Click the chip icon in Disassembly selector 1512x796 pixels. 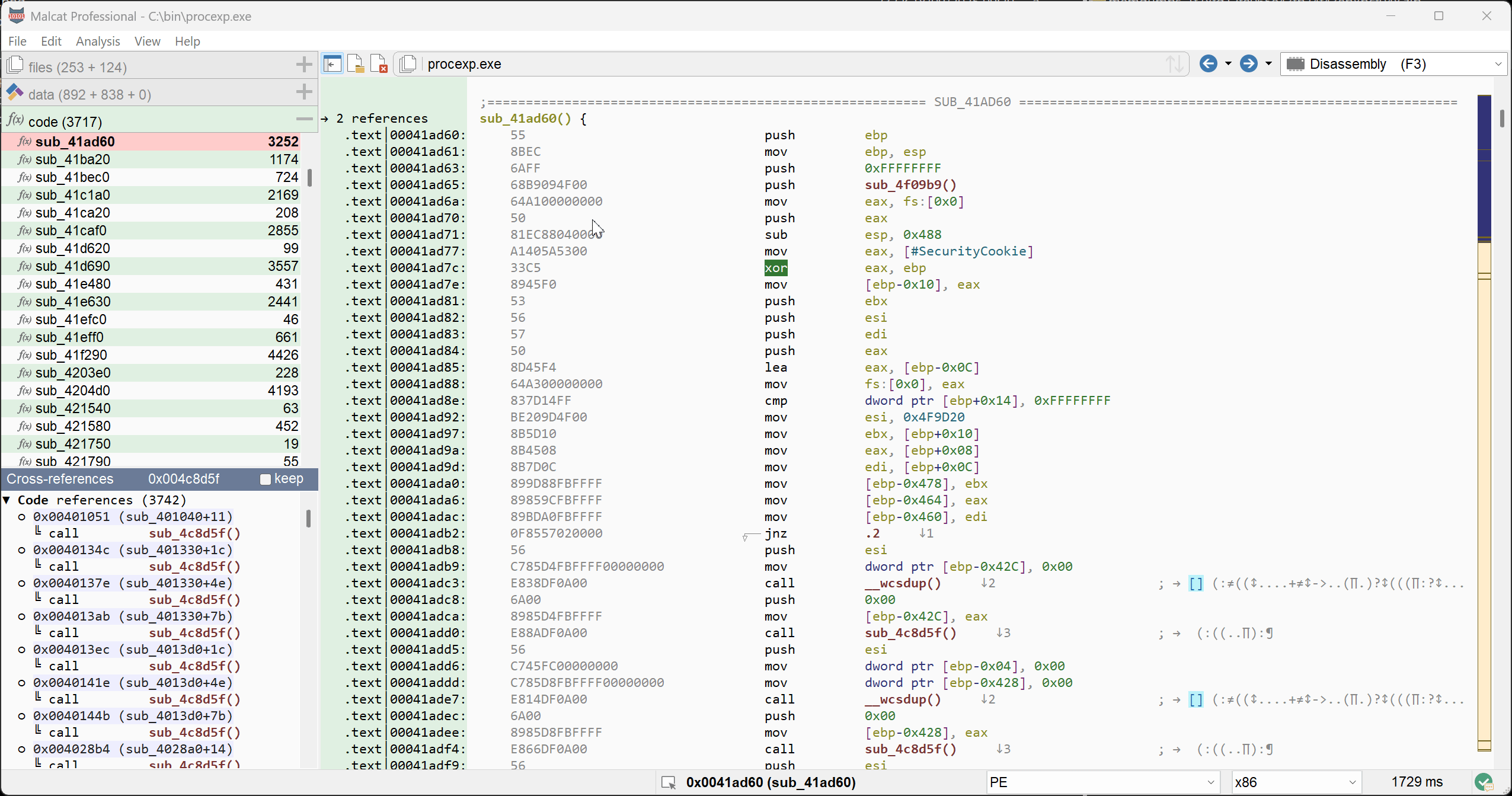coord(1296,64)
